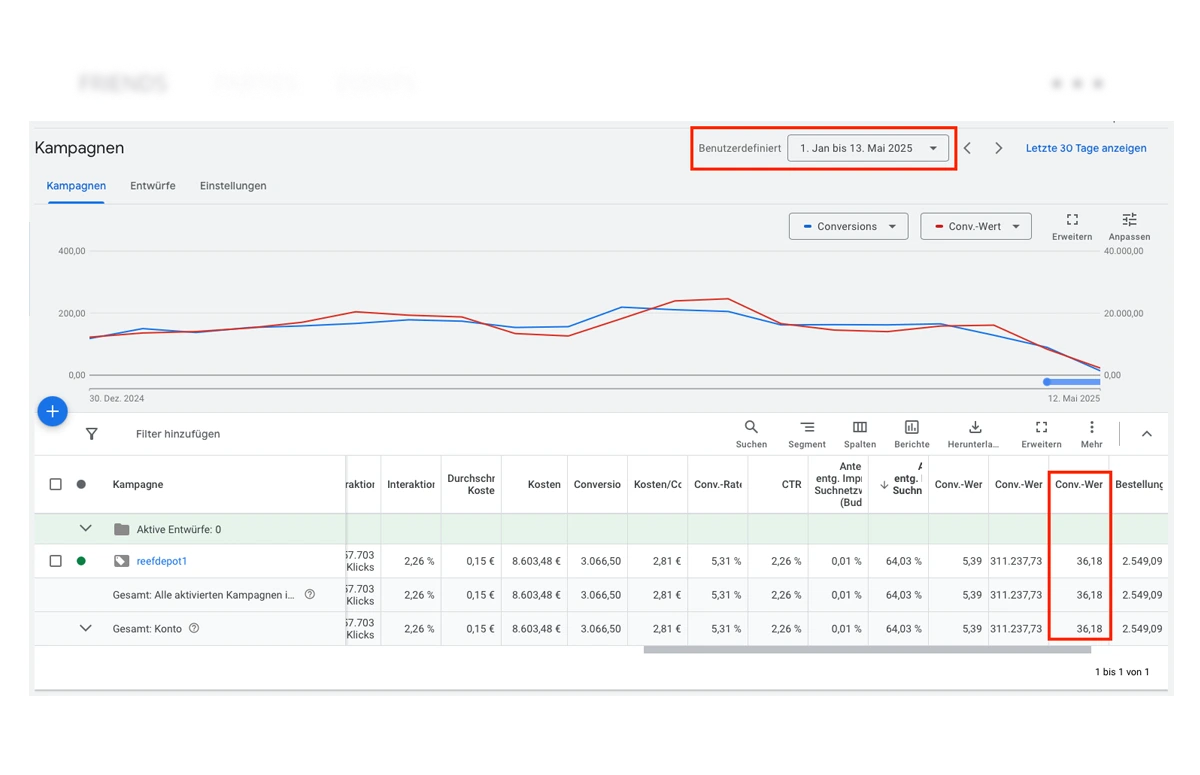Click the Filter hinzufügen field
The width and height of the screenshot is (1200, 775).
178,434
